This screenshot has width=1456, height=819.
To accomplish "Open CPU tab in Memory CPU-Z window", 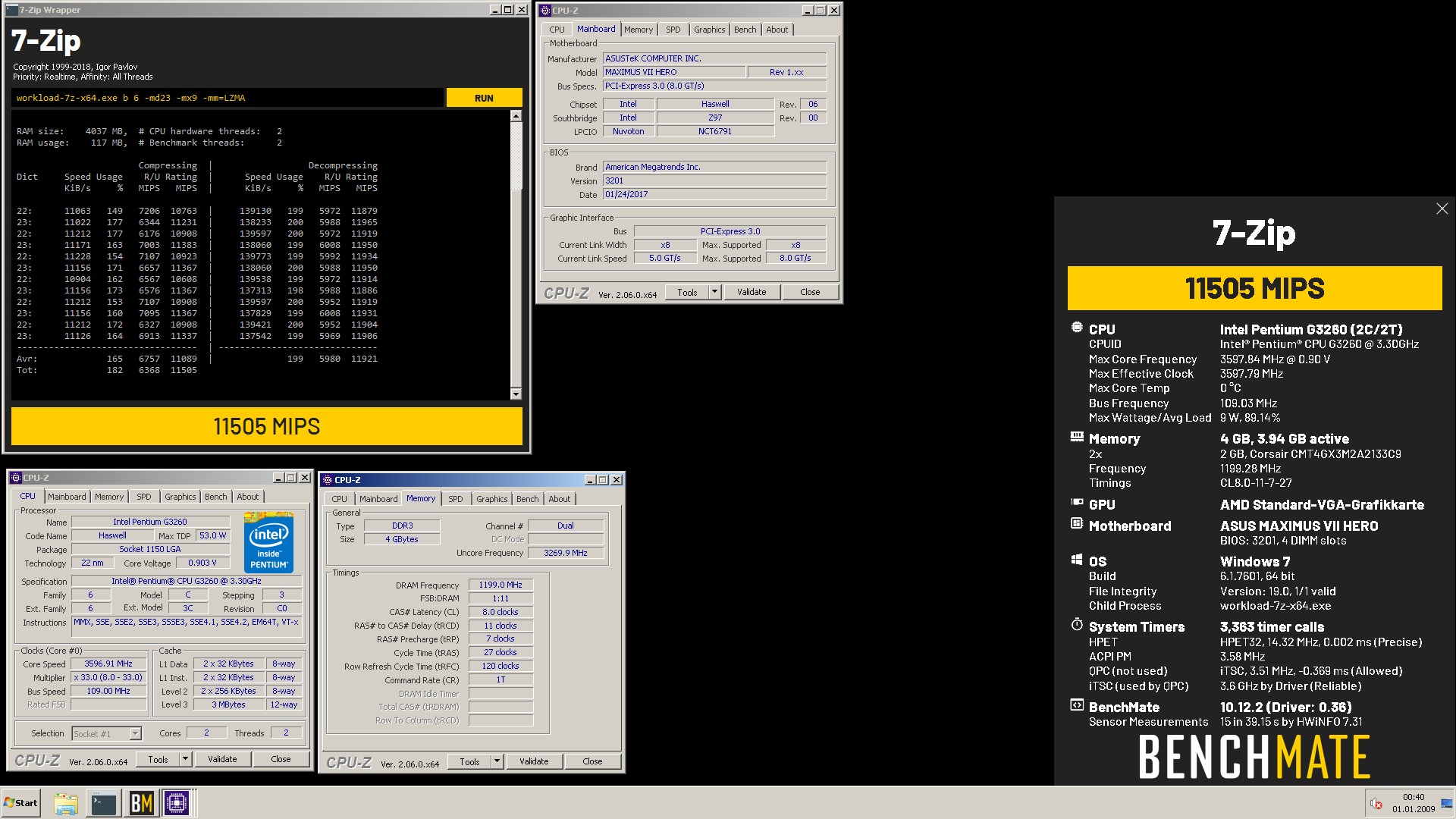I will pos(339,499).
